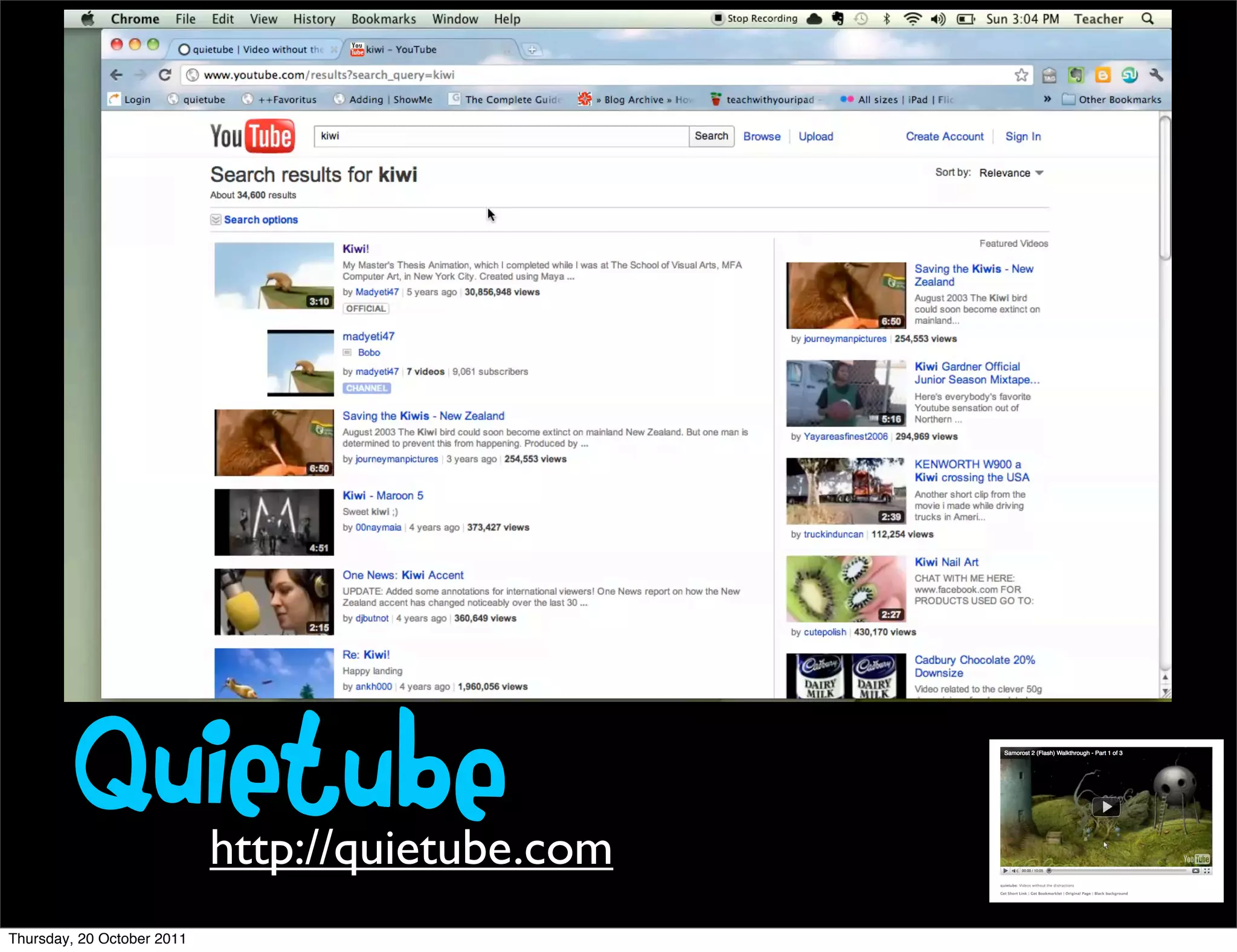1237x952 pixels.
Task: Open a new browser tab
Action: pos(532,50)
